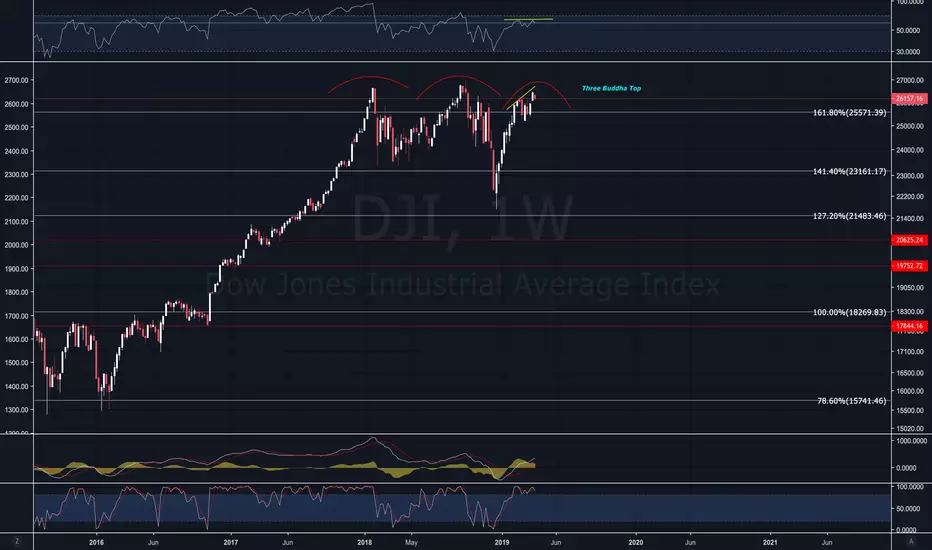Click the May label on the time axis
This screenshot has width=932, height=550.
[411, 542]
